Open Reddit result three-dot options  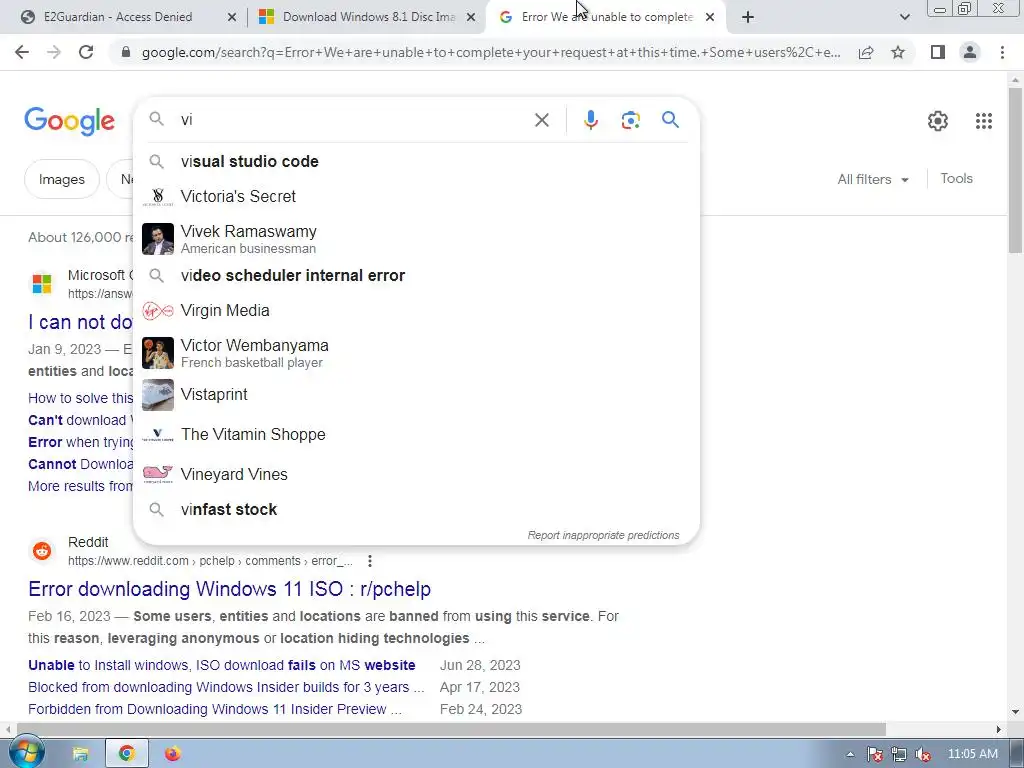pos(370,561)
